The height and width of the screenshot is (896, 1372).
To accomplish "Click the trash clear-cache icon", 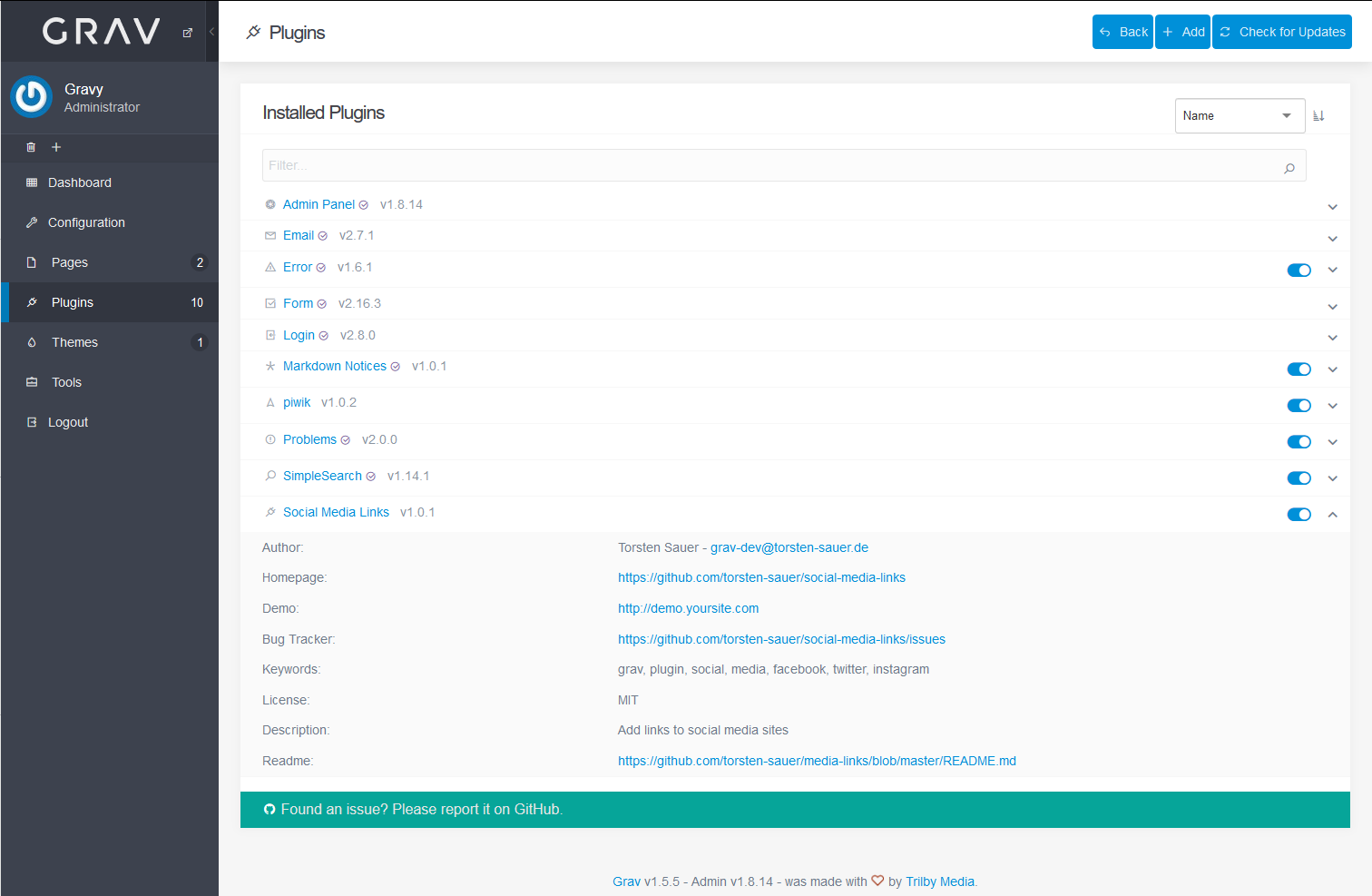I will [31, 147].
